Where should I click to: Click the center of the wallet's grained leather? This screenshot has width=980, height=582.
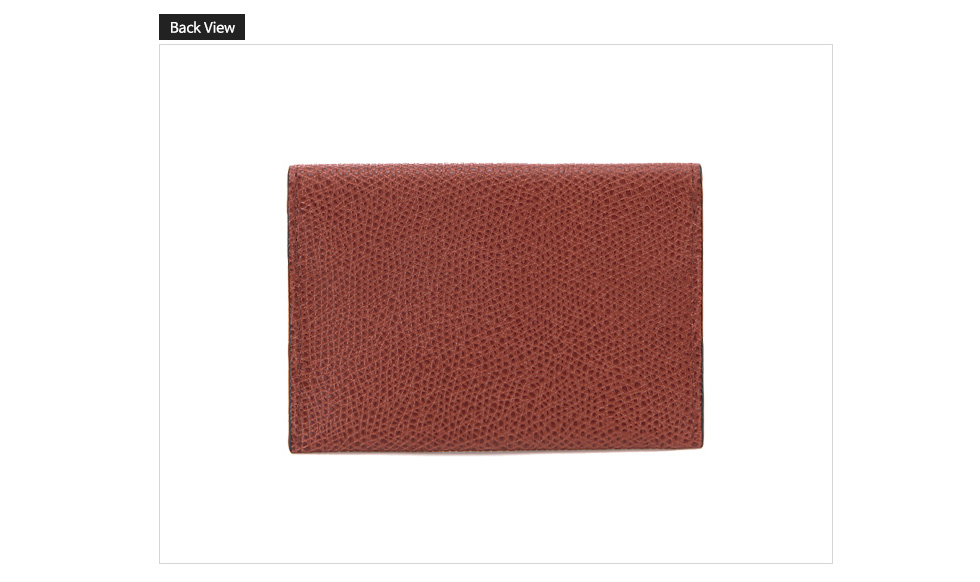pyautogui.click(x=496, y=308)
